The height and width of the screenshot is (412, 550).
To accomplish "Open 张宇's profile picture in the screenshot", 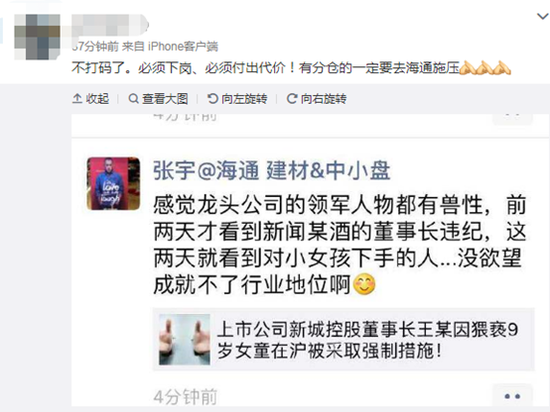I will pyautogui.click(x=113, y=184).
